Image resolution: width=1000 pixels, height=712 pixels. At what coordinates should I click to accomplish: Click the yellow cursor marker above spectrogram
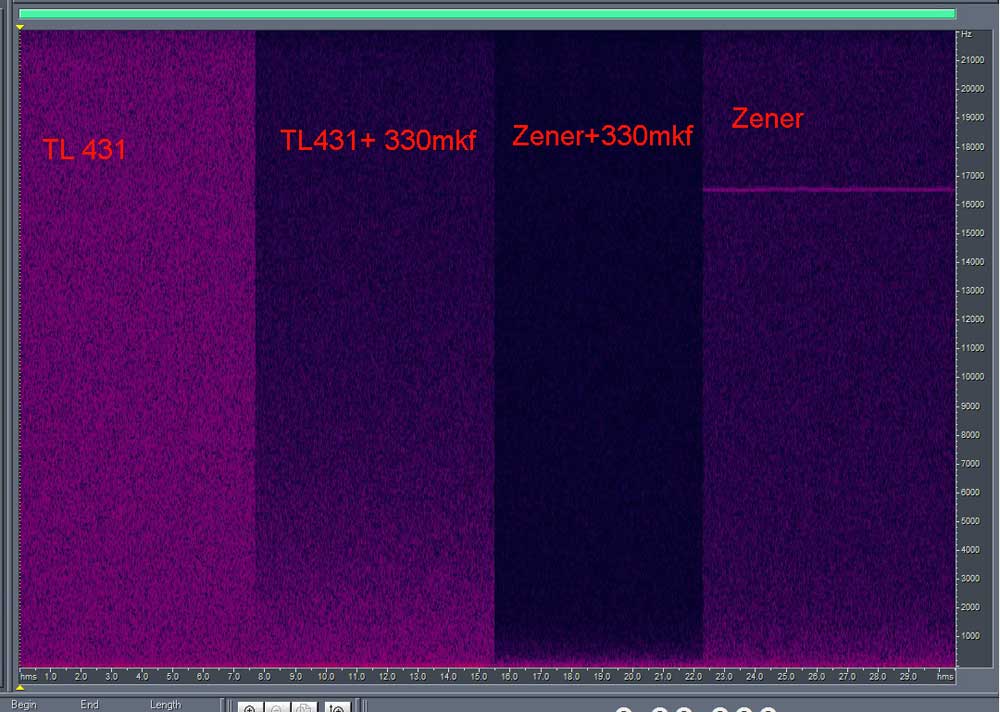(20, 27)
